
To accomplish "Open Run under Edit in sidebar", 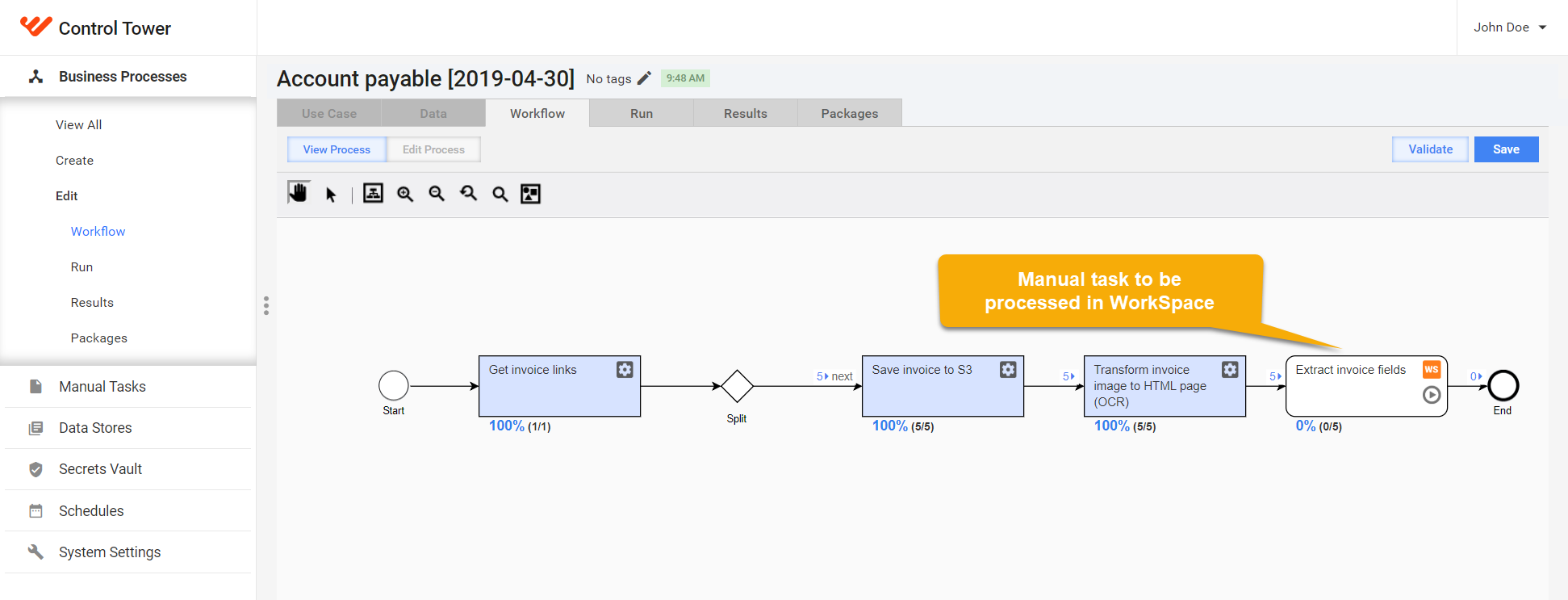I will [x=82, y=267].
